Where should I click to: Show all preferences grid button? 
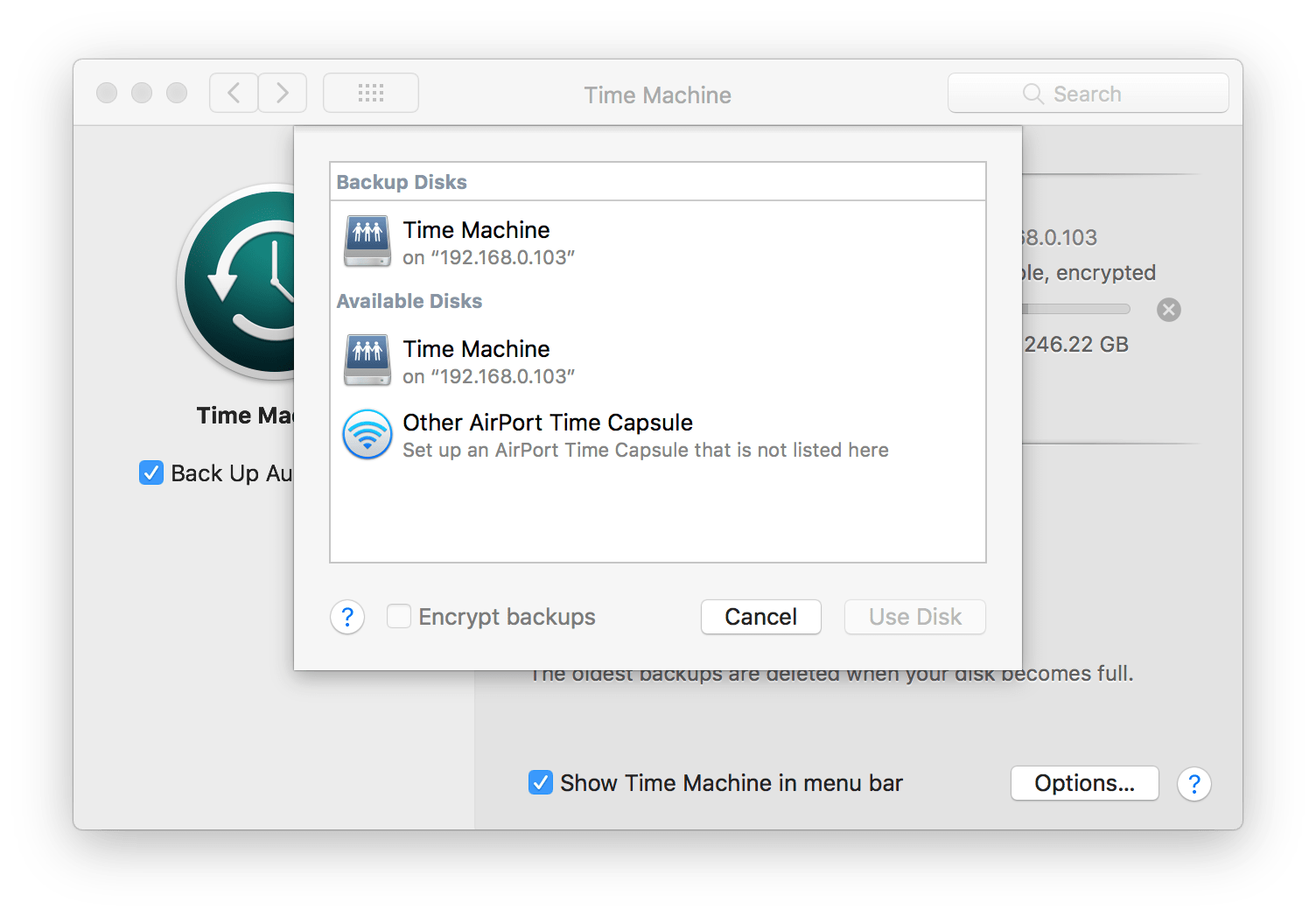click(x=371, y=93)
